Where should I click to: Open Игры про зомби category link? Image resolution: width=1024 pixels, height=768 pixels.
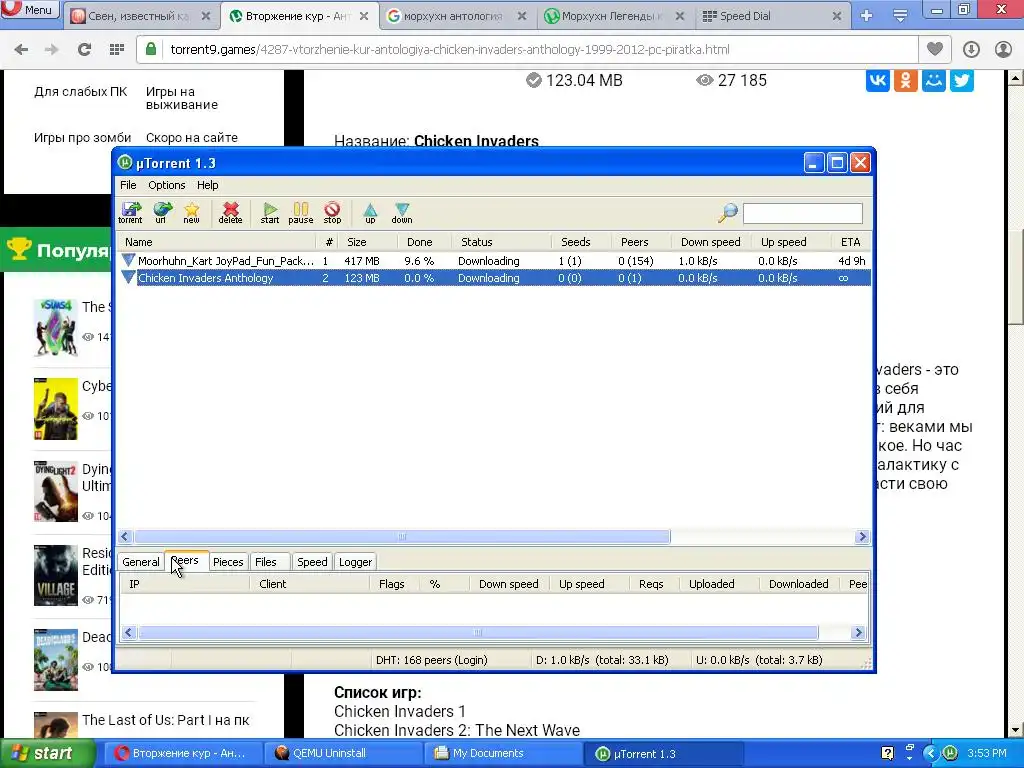82,138
